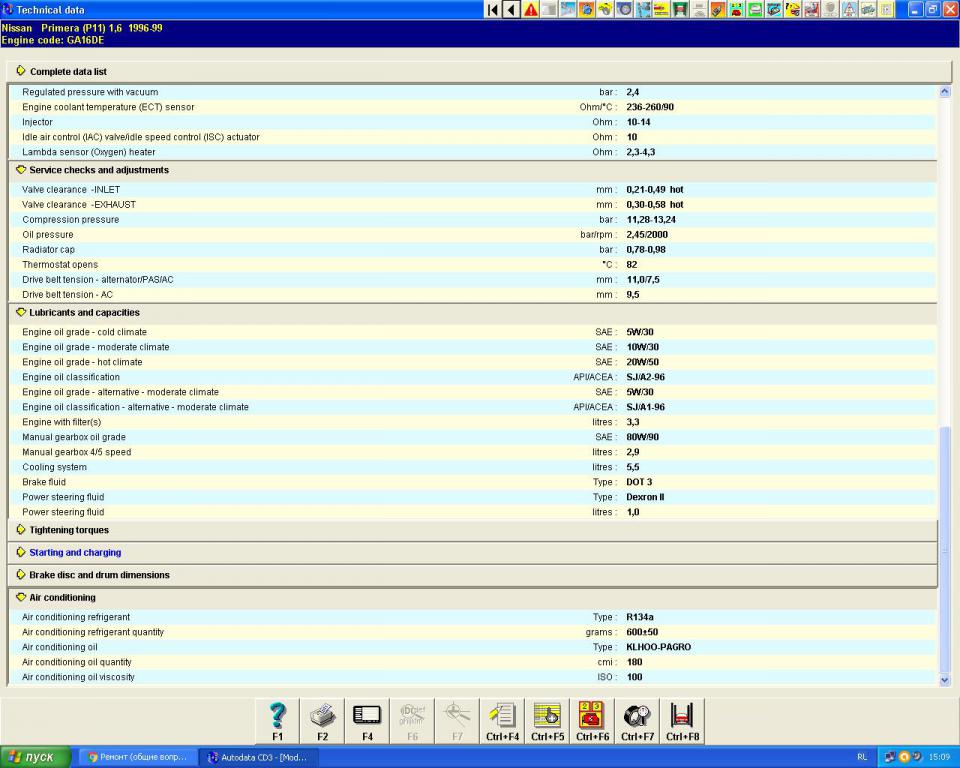
Task: Click the Injector resistance row
Action: 473,122
